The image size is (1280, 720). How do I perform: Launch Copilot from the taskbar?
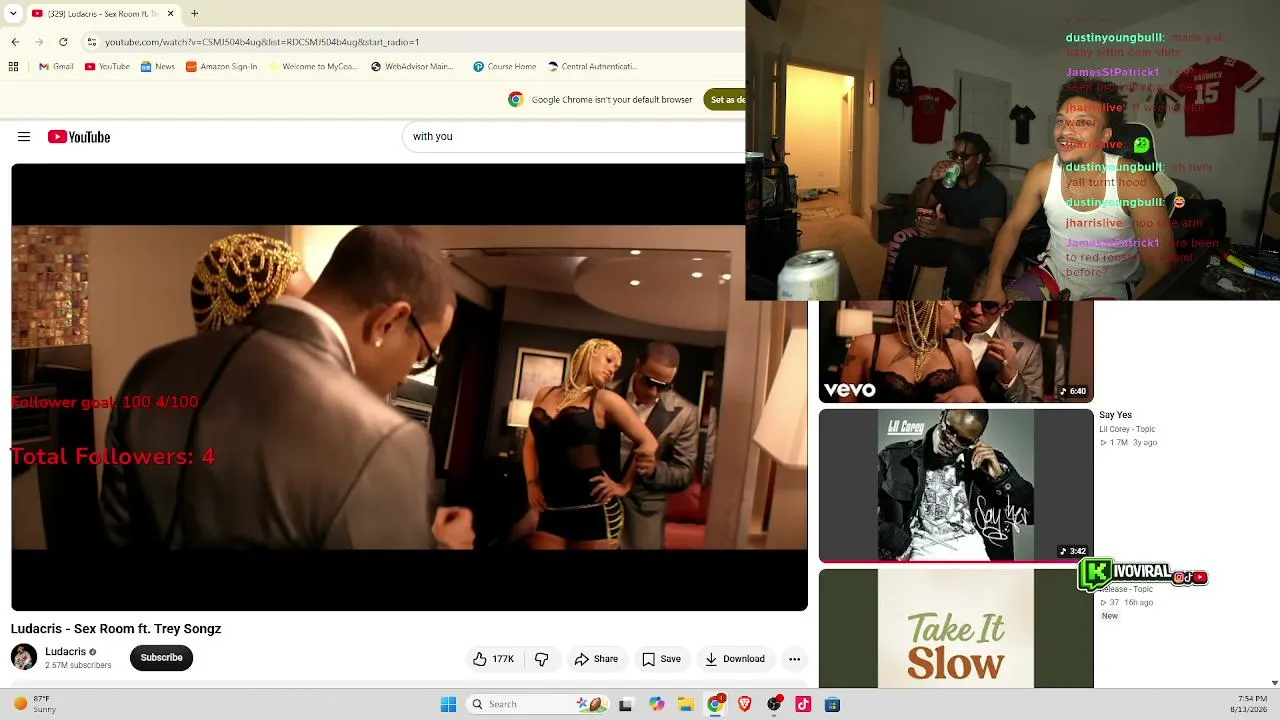point(656,704)
